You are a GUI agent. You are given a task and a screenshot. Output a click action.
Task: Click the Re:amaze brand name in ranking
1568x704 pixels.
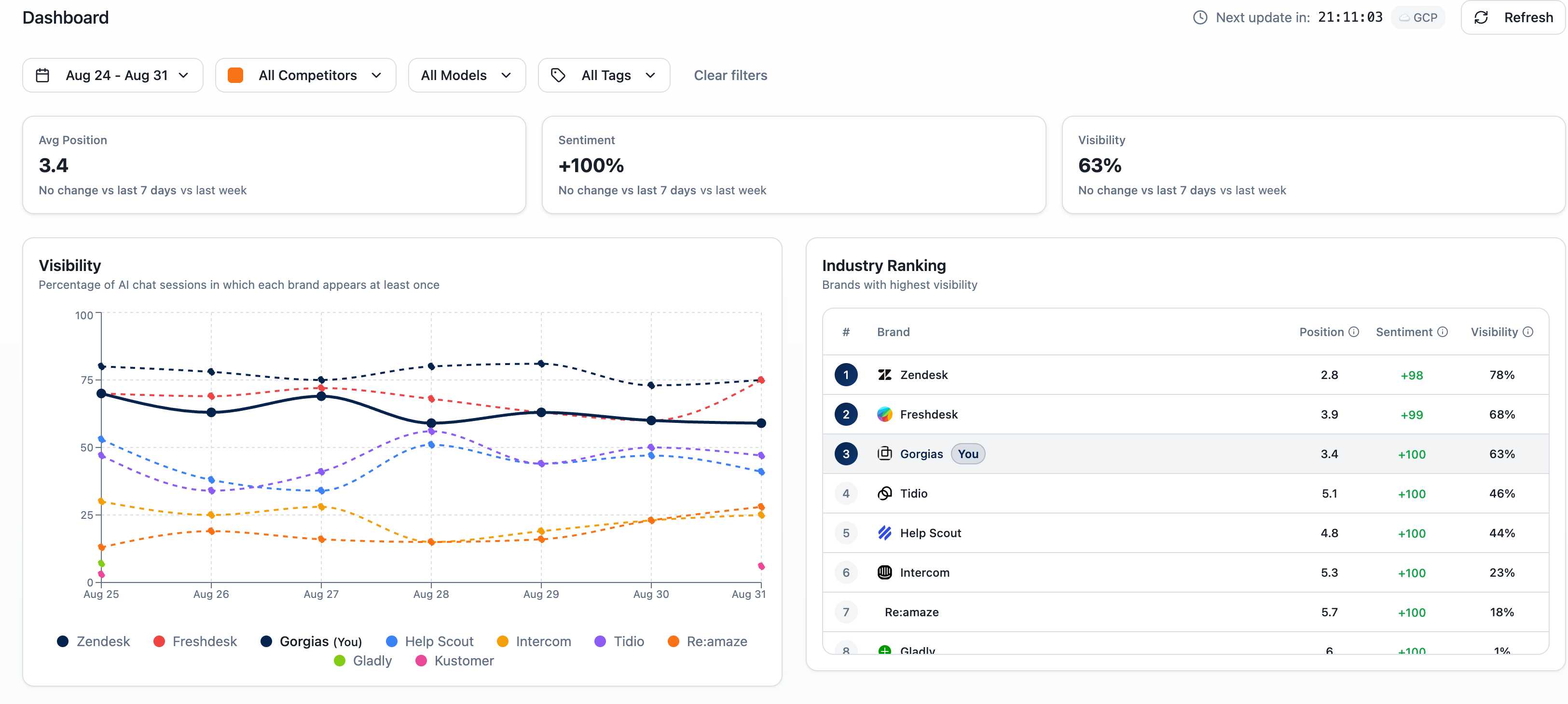pyautogui.click(x=911, y=612)
